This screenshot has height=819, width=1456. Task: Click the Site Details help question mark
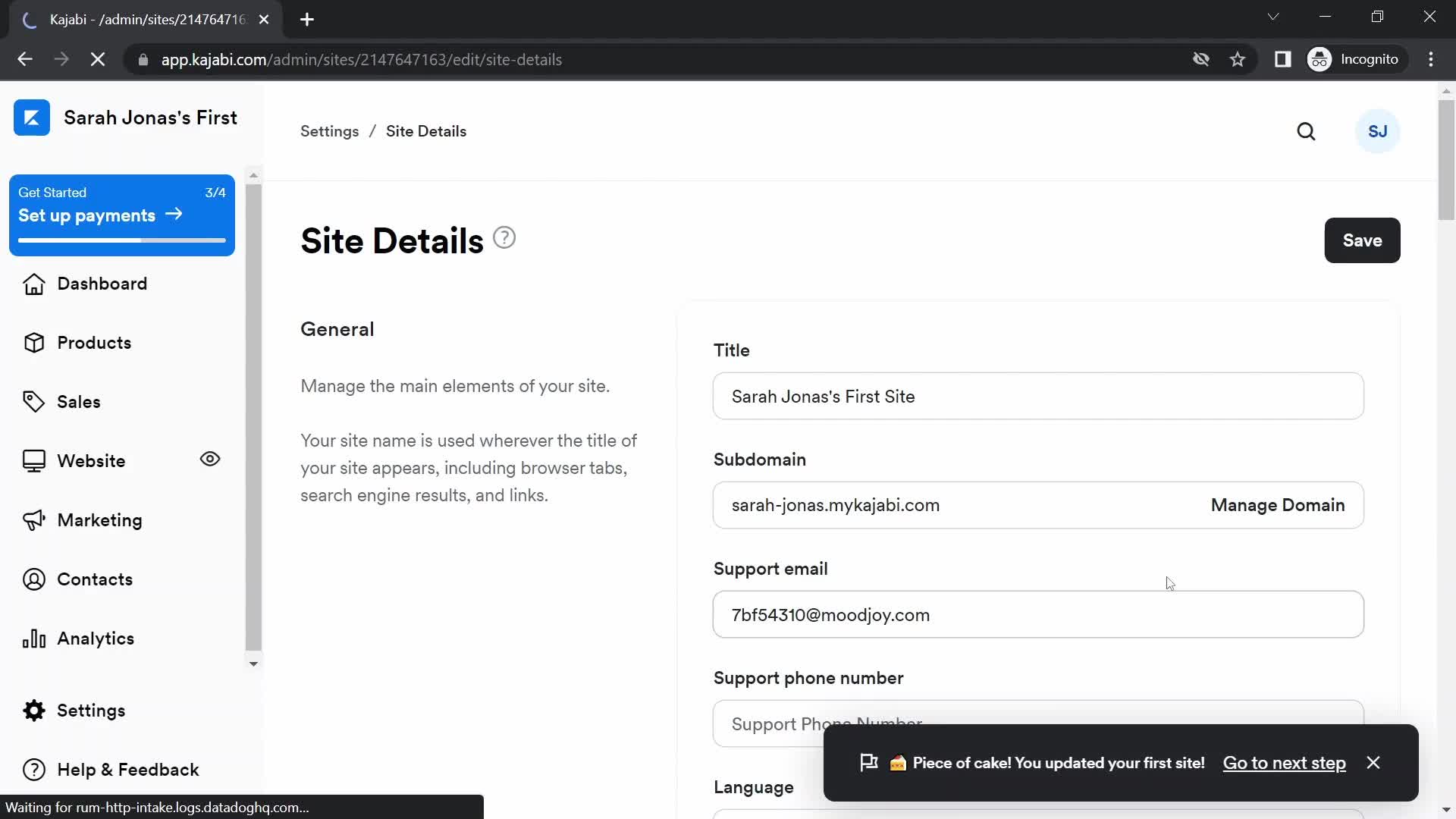click(504, 238)
